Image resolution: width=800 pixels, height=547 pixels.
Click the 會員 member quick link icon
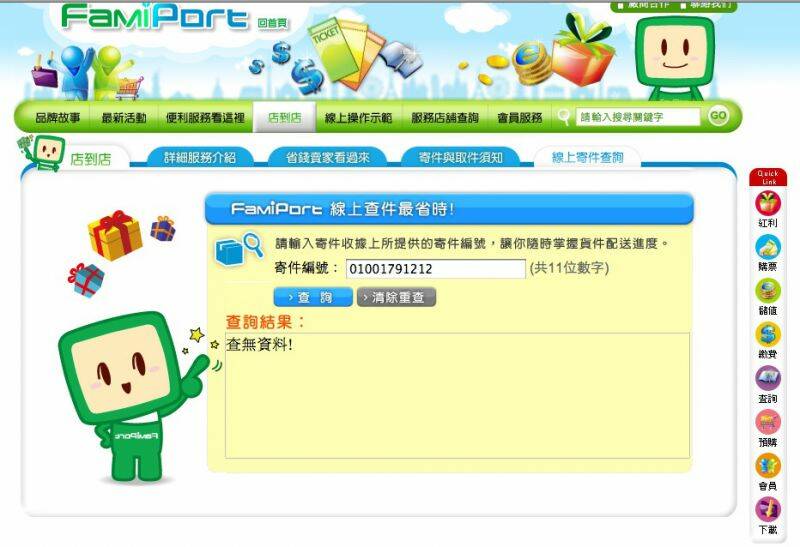(768, 467)
